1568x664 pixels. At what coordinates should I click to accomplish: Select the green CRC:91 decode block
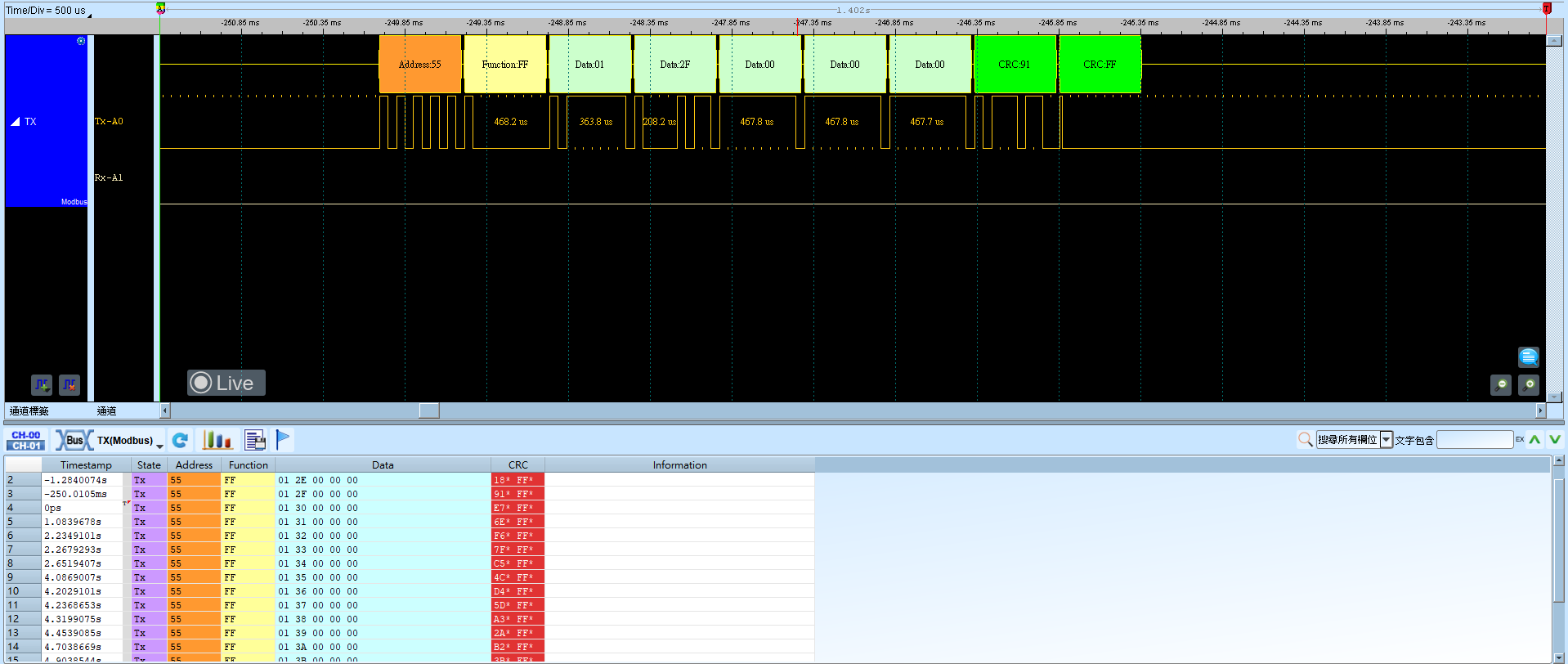[x=1015, y=64]
